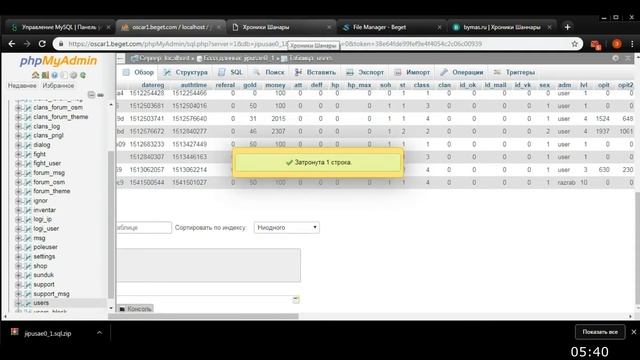This screenshot has height=360, width=640.
Task: Click the horizontal scrollbar at page bottom
Action: point(203,316)
